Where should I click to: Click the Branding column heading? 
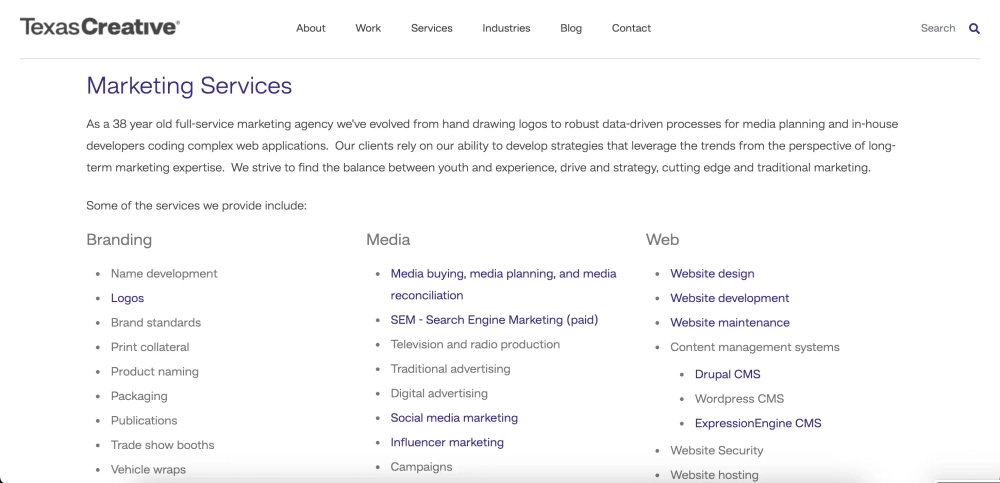coord(119,240)
